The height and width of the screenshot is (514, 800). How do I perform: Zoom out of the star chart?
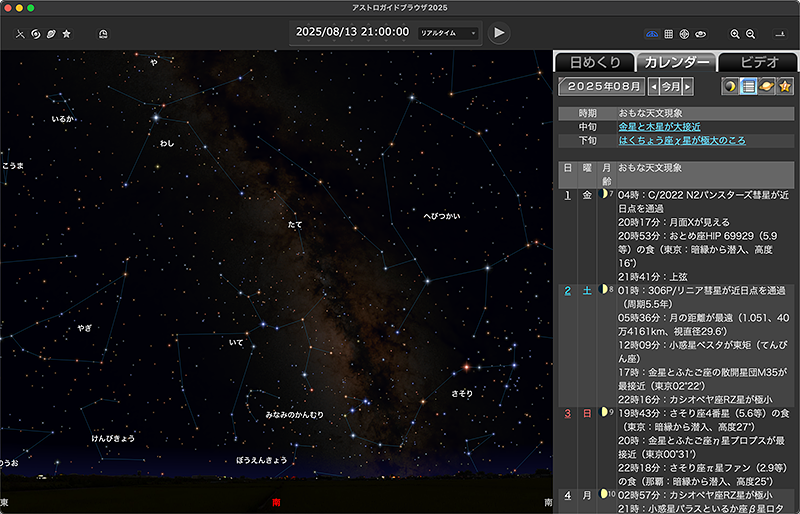[x=750, y=34]
